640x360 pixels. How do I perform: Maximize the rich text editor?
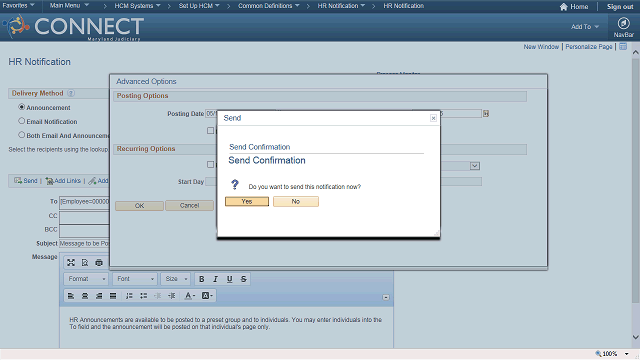pos(71,262)
